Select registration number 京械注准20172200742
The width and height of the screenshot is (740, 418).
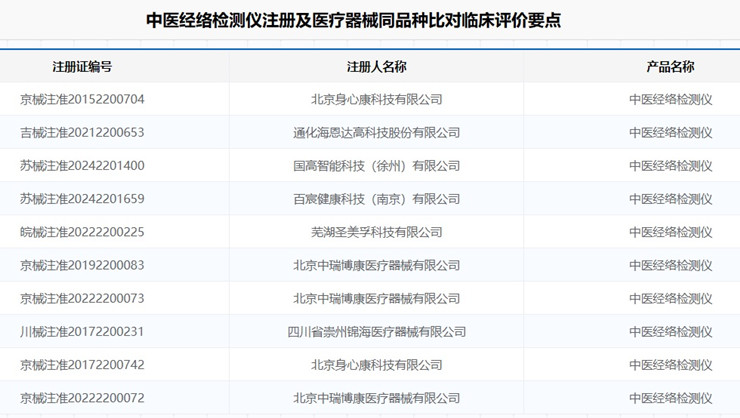click(x=82, y=365)
